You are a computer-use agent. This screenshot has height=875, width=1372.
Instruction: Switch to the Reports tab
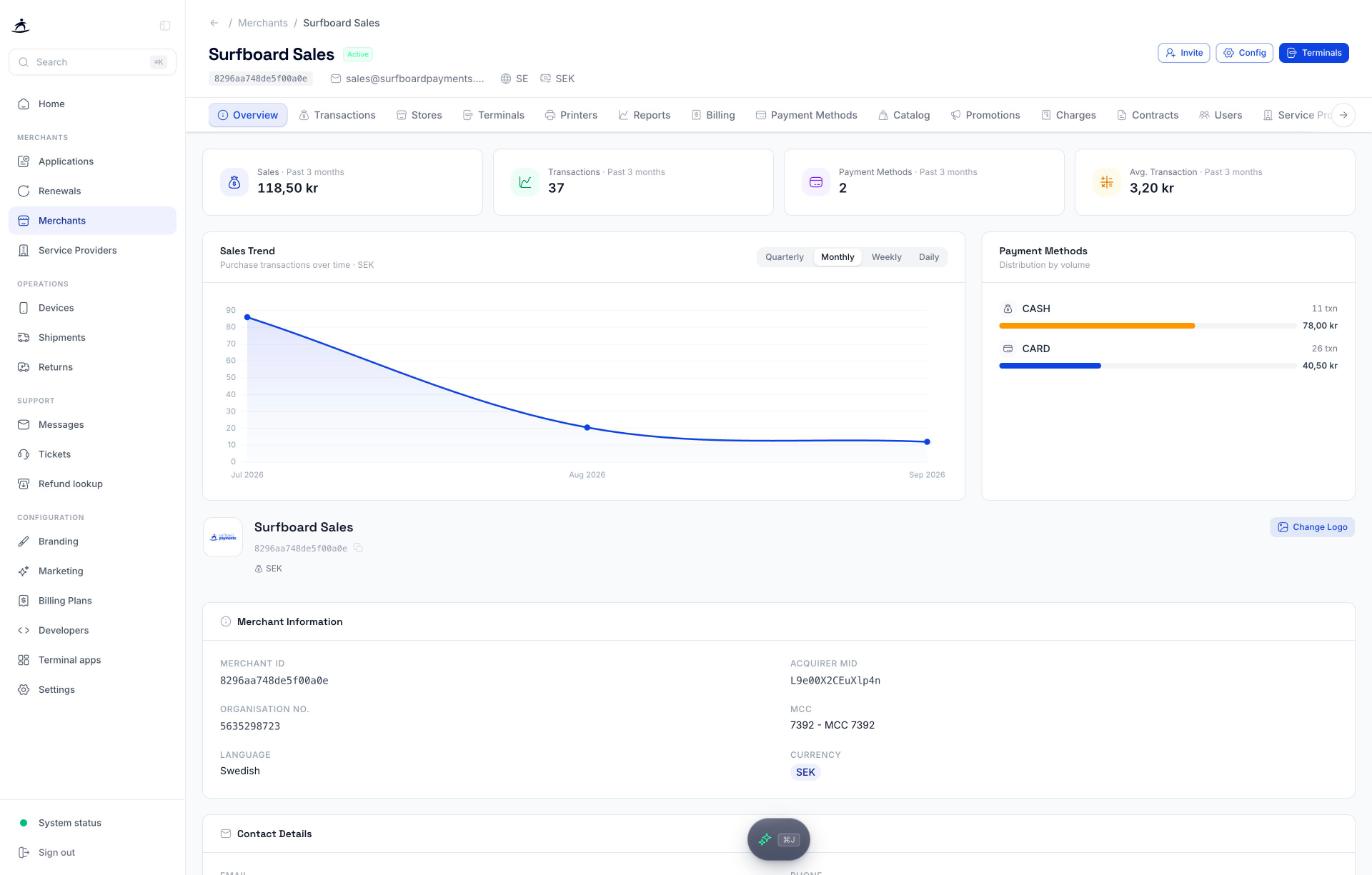tap(644, 115)
